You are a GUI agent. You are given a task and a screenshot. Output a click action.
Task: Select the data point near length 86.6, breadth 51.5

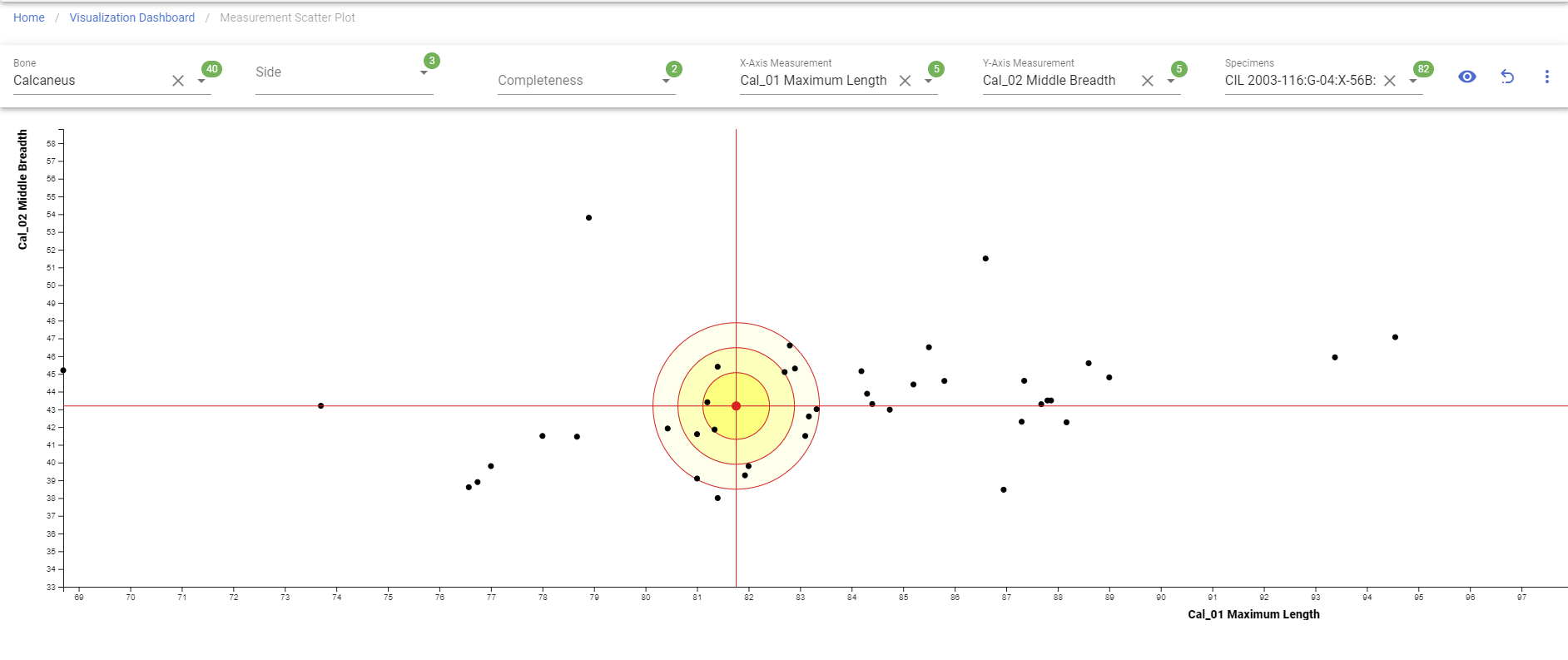pos(985,259)
